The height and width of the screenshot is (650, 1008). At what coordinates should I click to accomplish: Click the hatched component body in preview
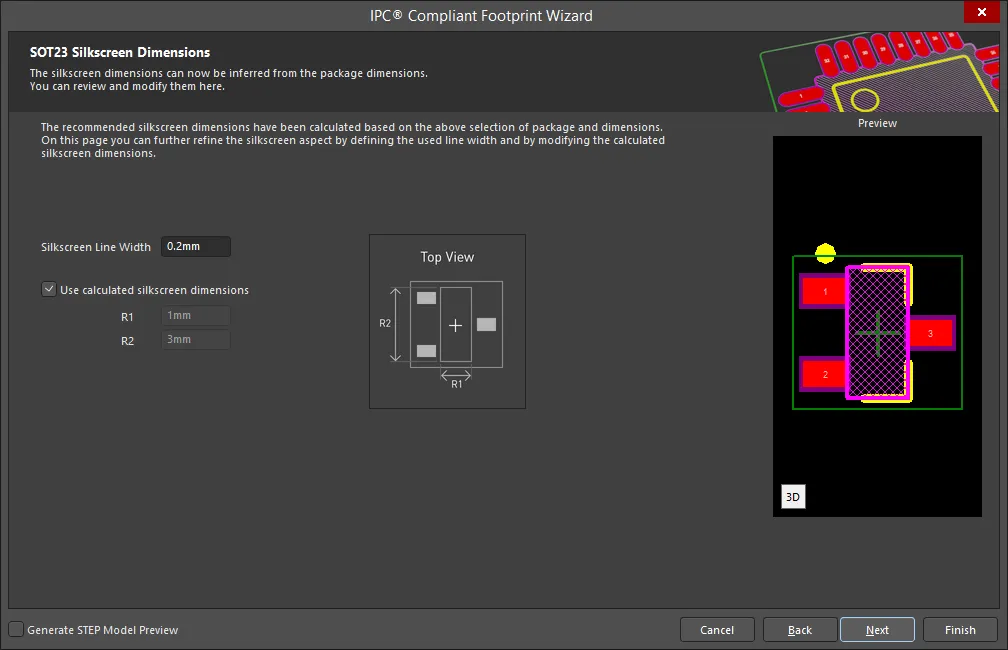878,333
